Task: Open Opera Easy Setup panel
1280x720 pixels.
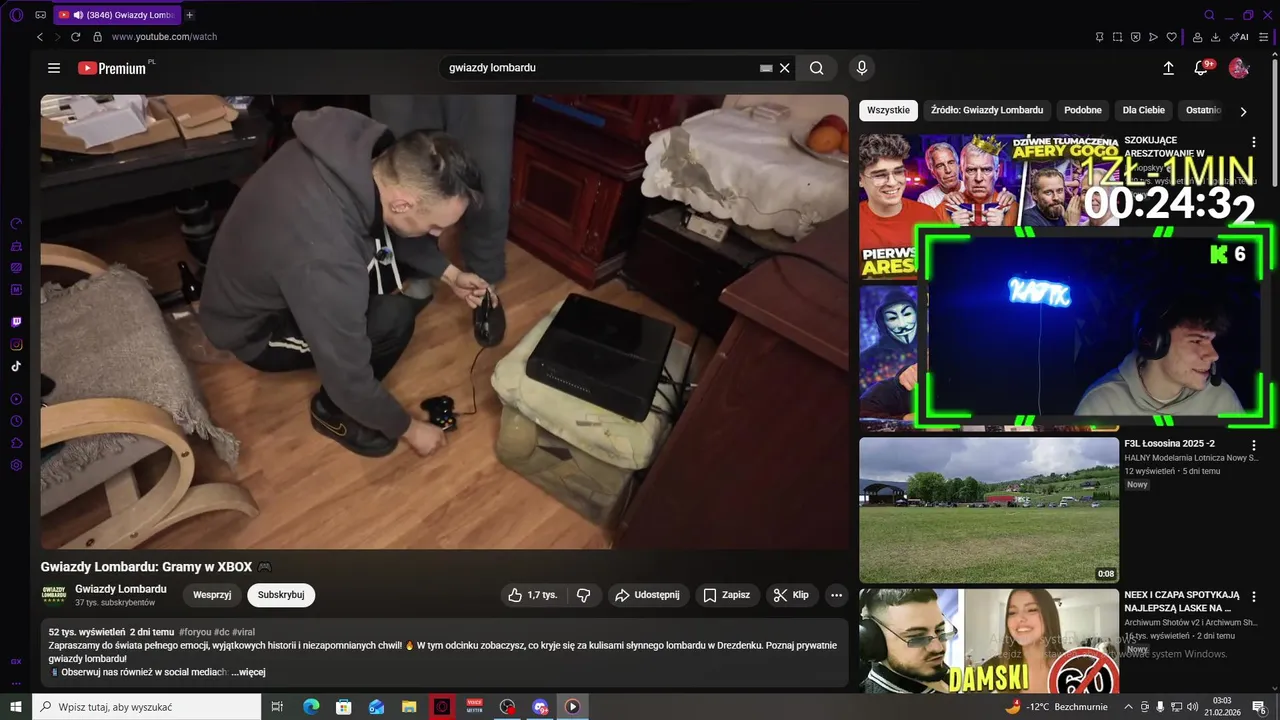Action: [1263, 37]
